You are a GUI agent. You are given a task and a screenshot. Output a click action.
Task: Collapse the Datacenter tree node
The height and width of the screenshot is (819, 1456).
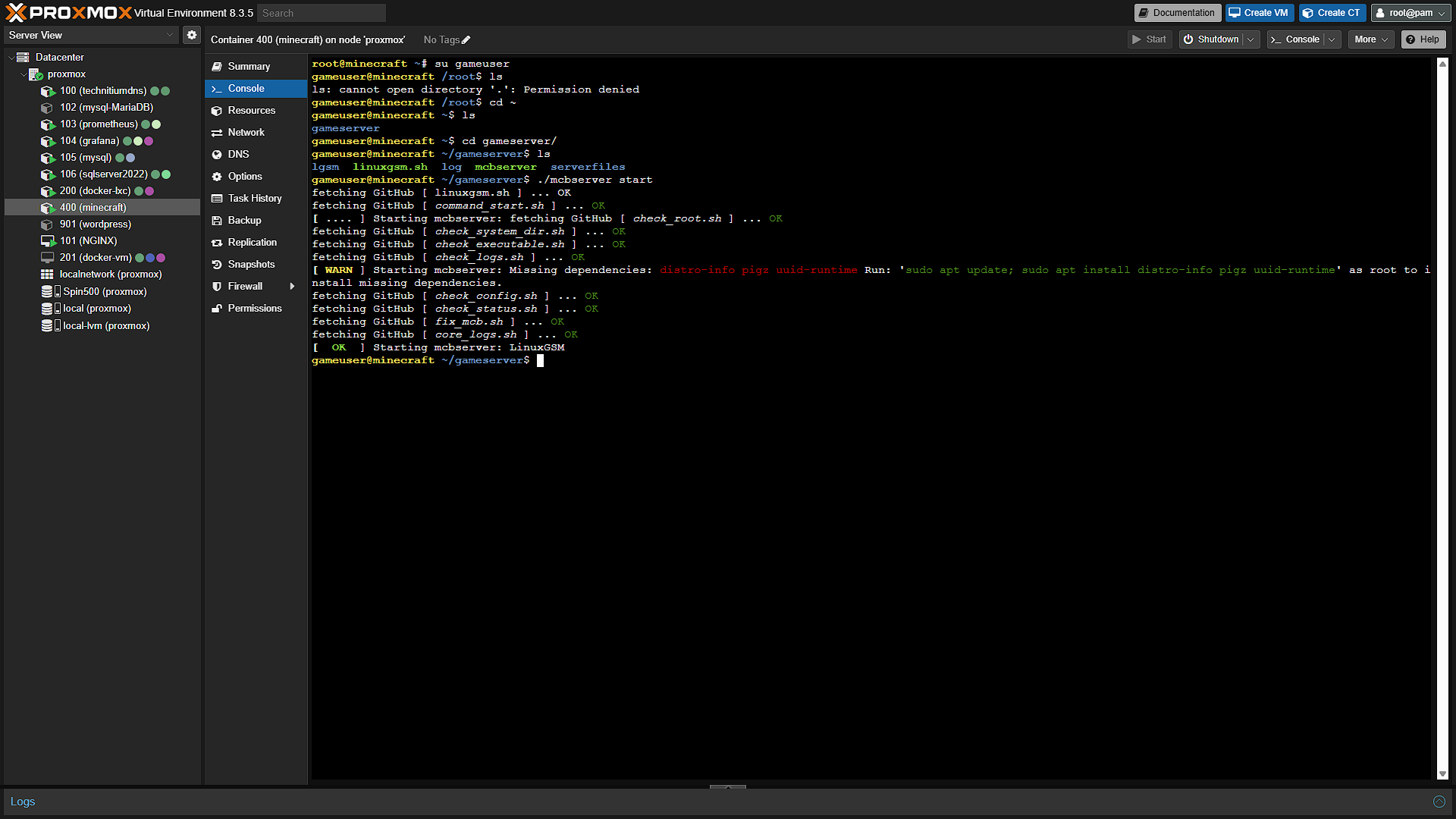tap(11, 58)
